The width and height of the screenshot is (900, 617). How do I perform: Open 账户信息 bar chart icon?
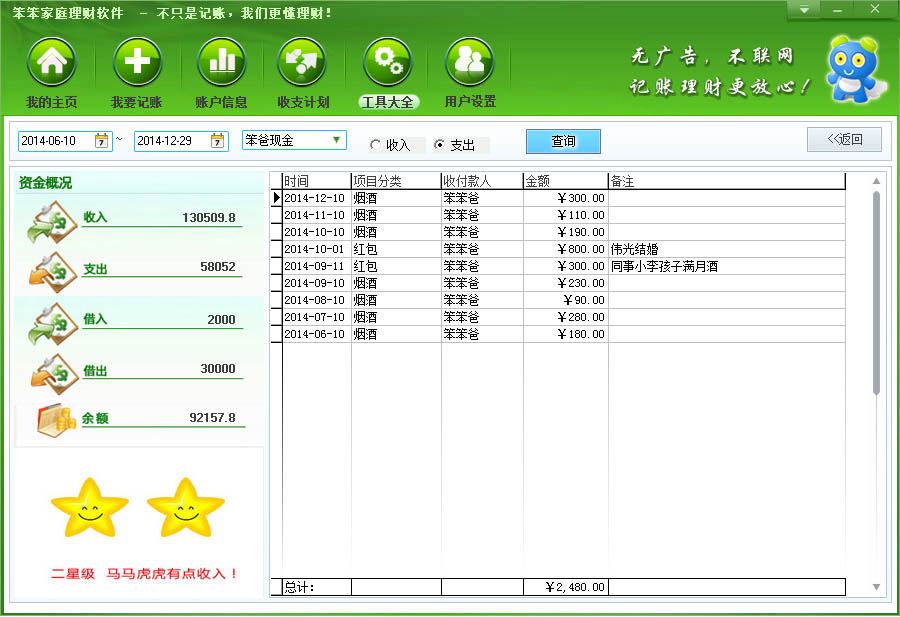coord(221,63)
